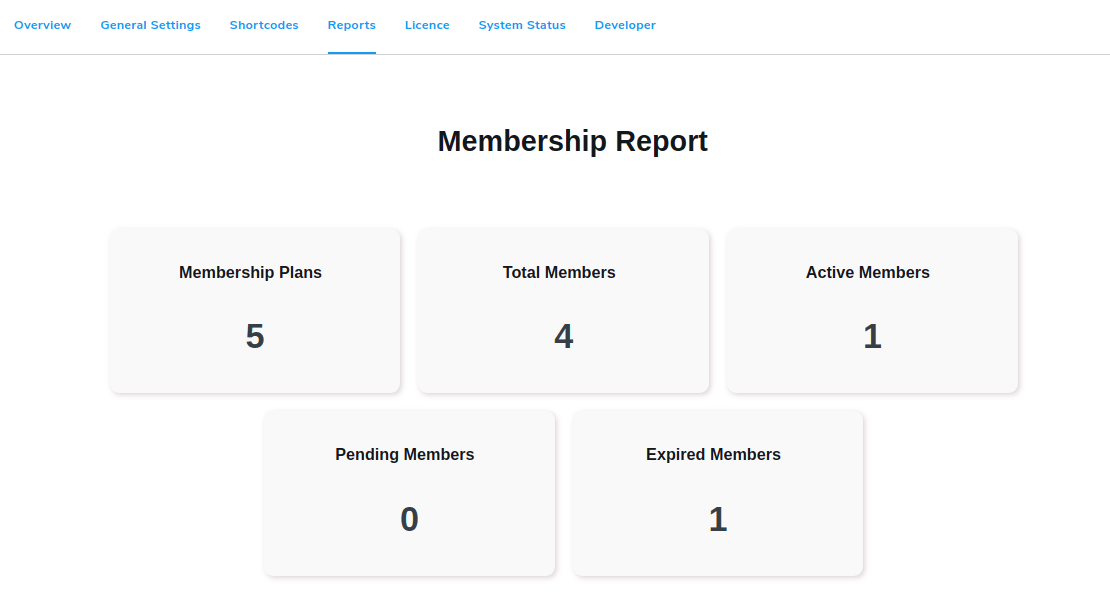View the System Status tab
Image resolution: width=1110 pixels, height=596 pixels.
[x=521, y=24]
